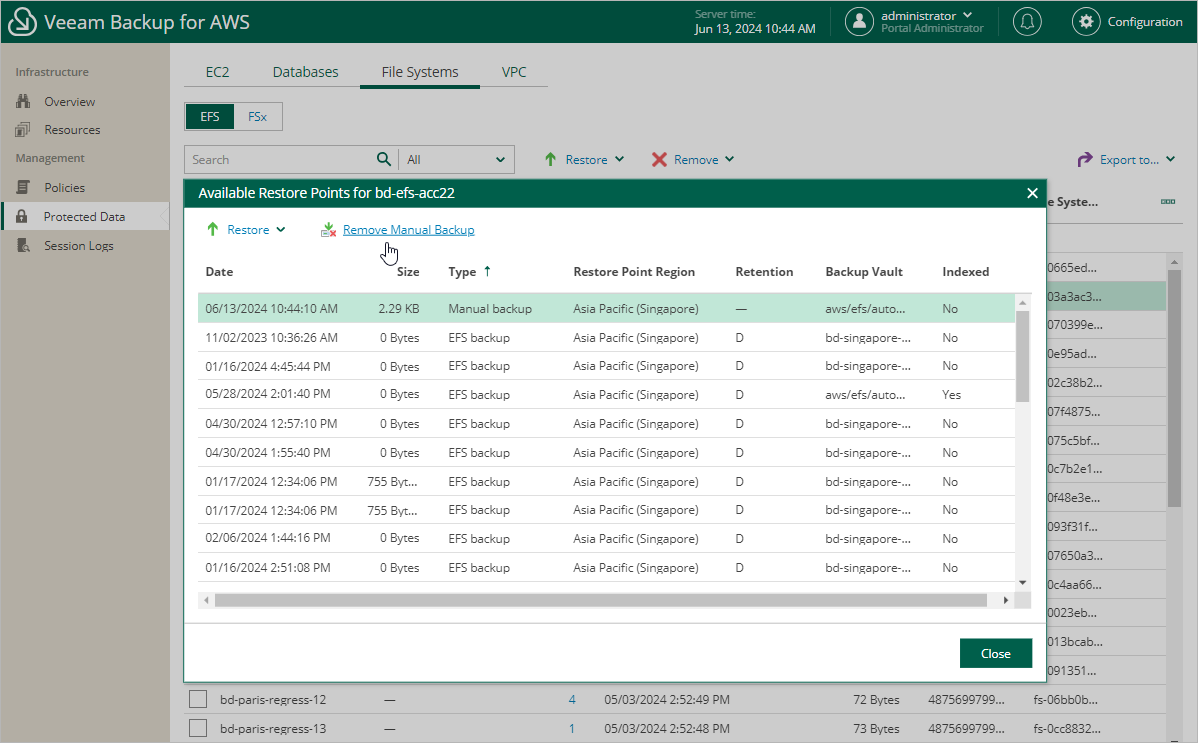
Task: Click the Session Logs sidebar icon
Action: tap(24, 245)
